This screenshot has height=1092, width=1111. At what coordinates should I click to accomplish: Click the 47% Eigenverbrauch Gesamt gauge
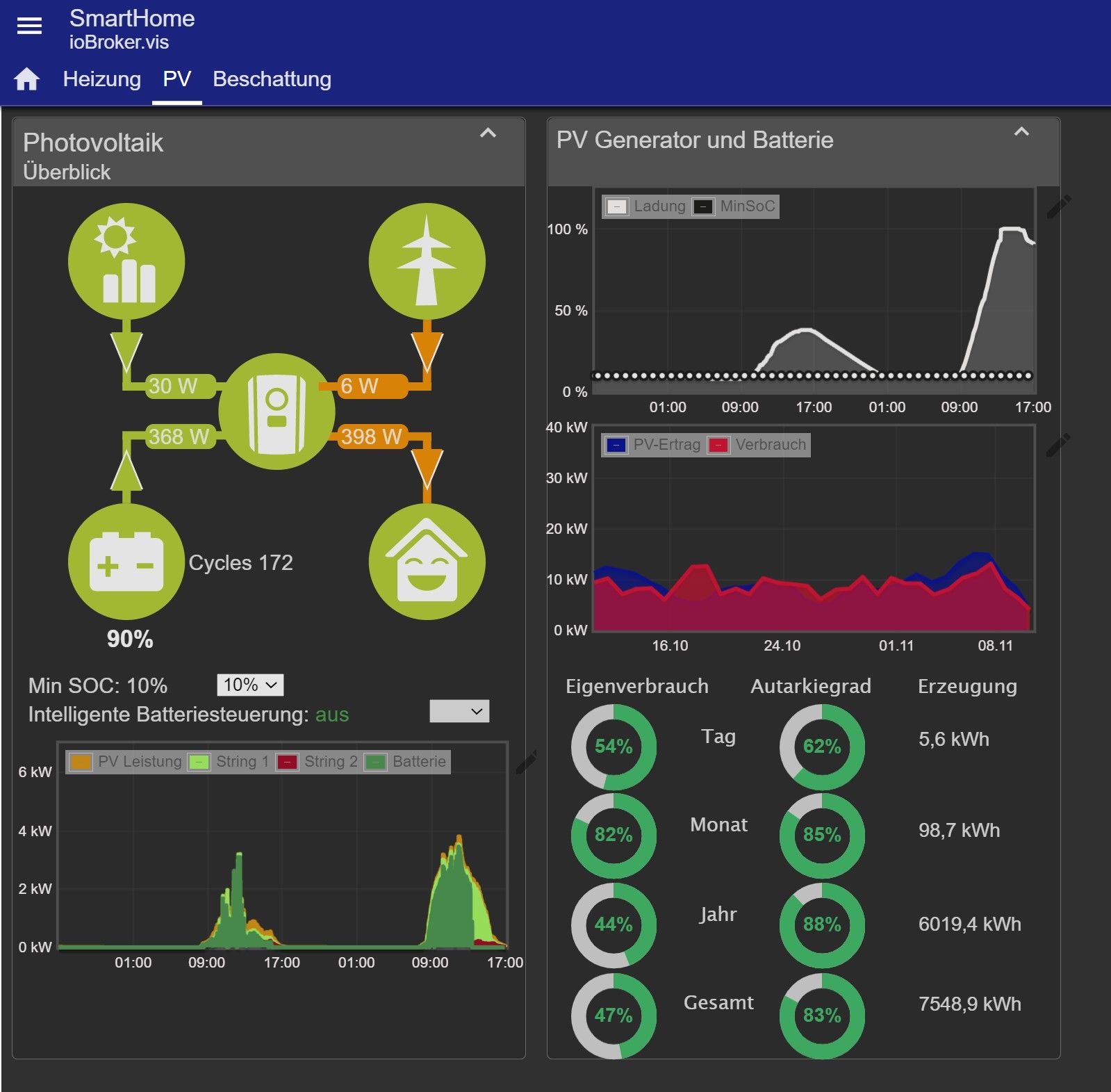click(x=614, y=1016)
